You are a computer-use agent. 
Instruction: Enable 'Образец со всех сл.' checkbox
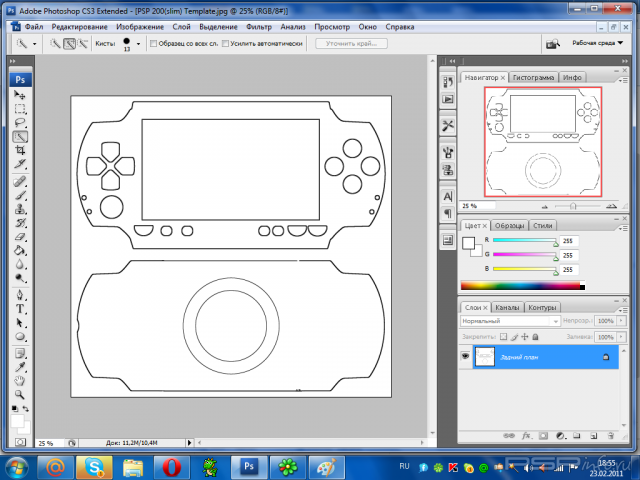(153, 44)
